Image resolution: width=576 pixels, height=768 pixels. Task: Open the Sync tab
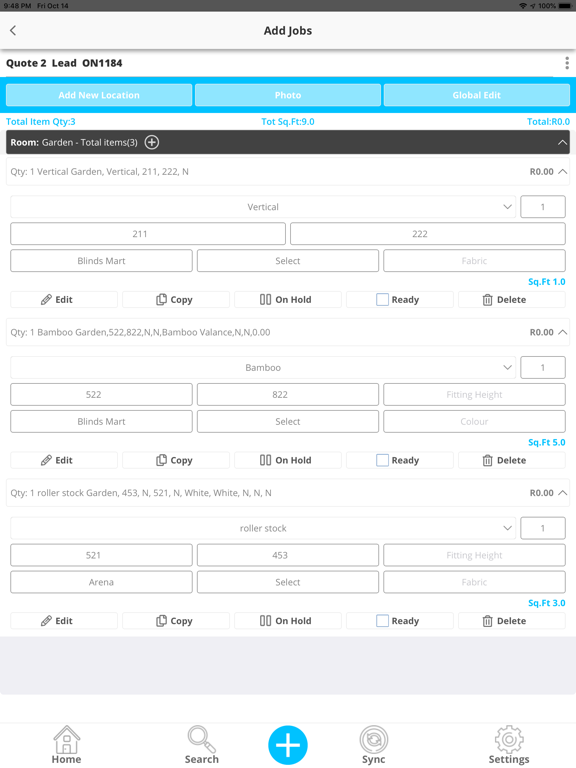pyautogui.click(x=374, y=745)
